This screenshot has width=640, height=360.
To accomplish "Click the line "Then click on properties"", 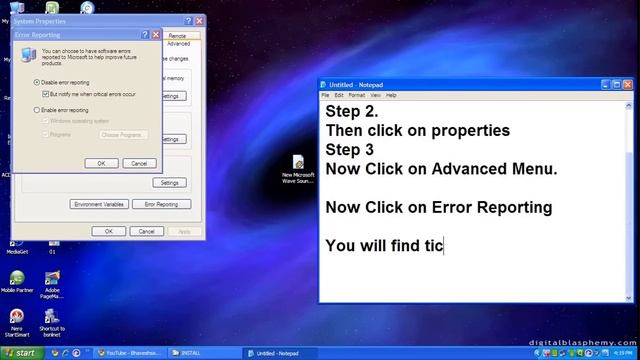I will tap(418, 131).
